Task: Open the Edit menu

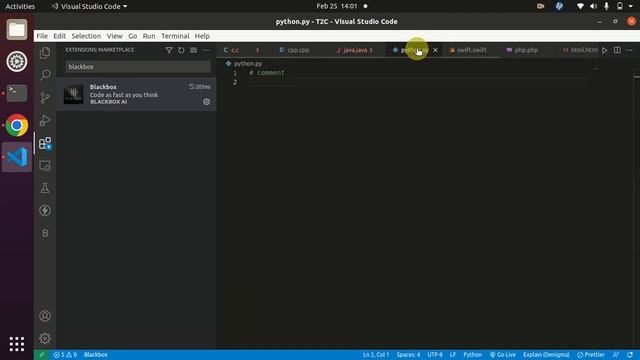Action: coord(59,36)
